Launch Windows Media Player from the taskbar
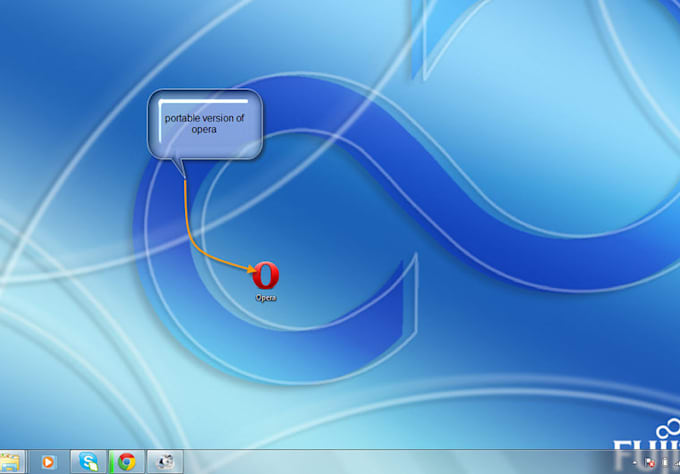The image size is (680, 474). (48, 462)
